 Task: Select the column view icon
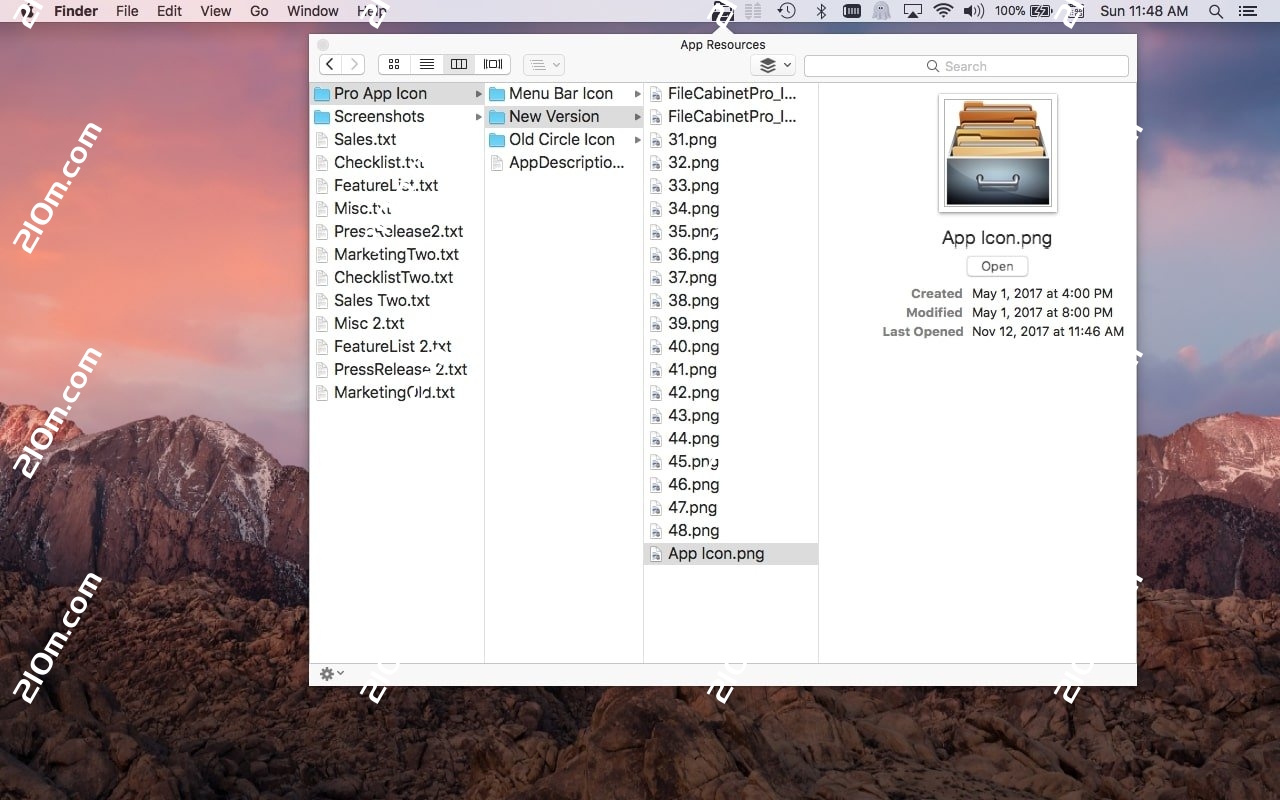459,63
